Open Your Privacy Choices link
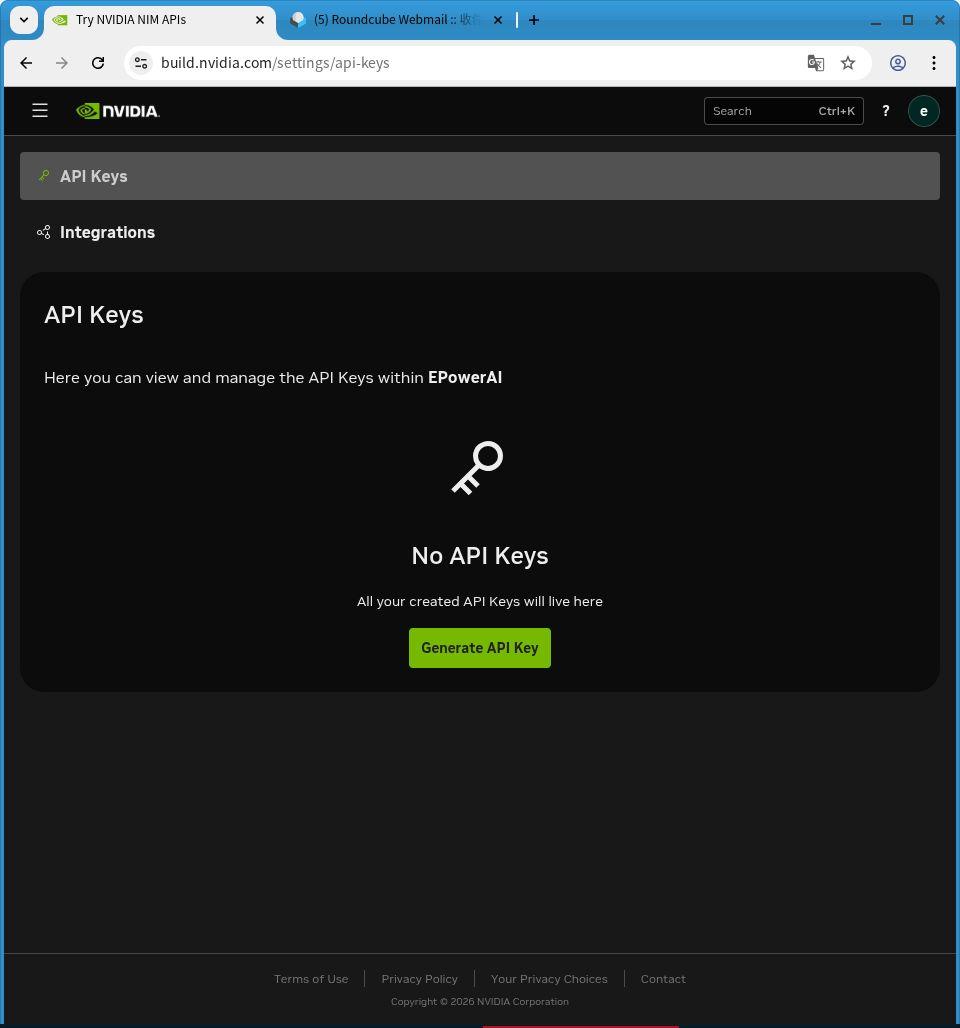This screenshot has height=1028, width=960. (x=549, y=978)
